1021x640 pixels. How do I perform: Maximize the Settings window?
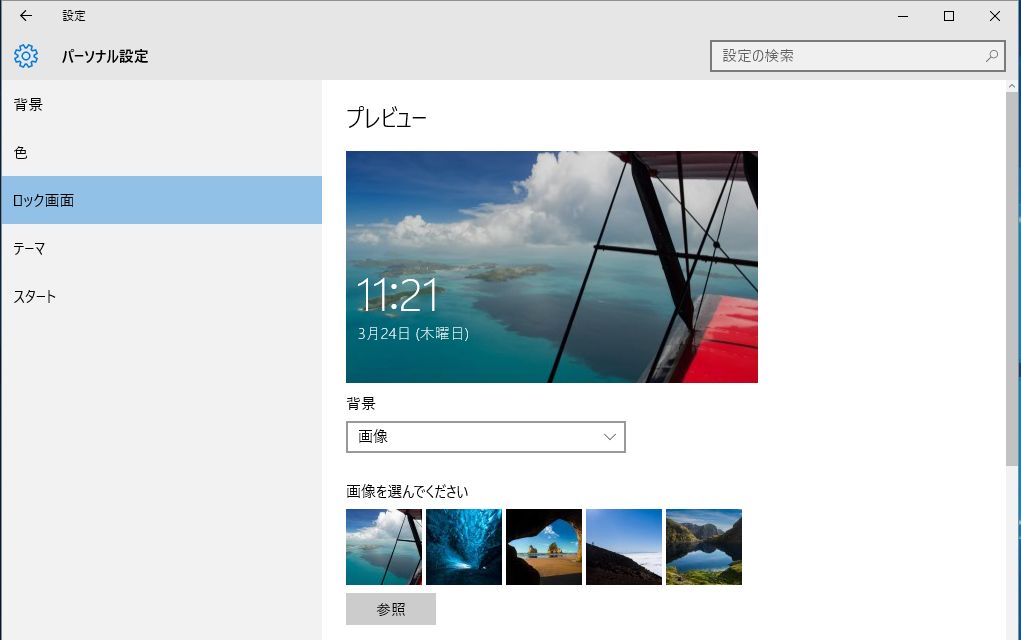pyautogui.click(x=949, y=16)
